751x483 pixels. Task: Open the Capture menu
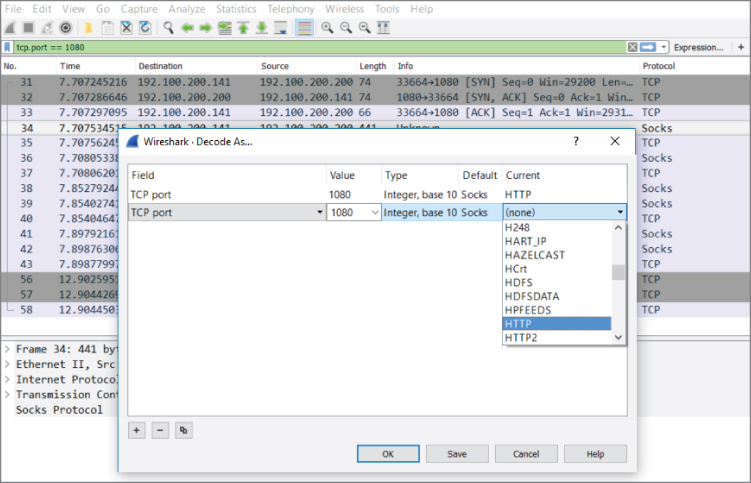(139, 9)
